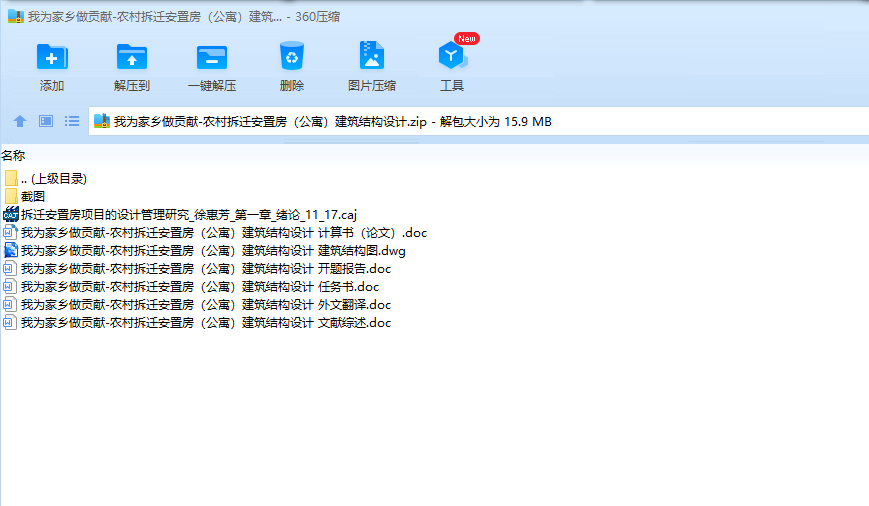Select the 外文翻译.doc file icon

click(10, 304)
